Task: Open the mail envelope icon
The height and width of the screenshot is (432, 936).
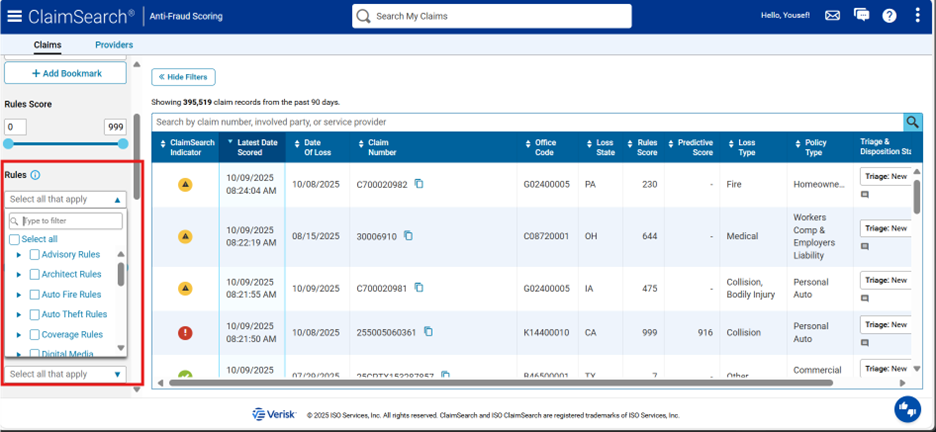Action: [x=832, y=16]
